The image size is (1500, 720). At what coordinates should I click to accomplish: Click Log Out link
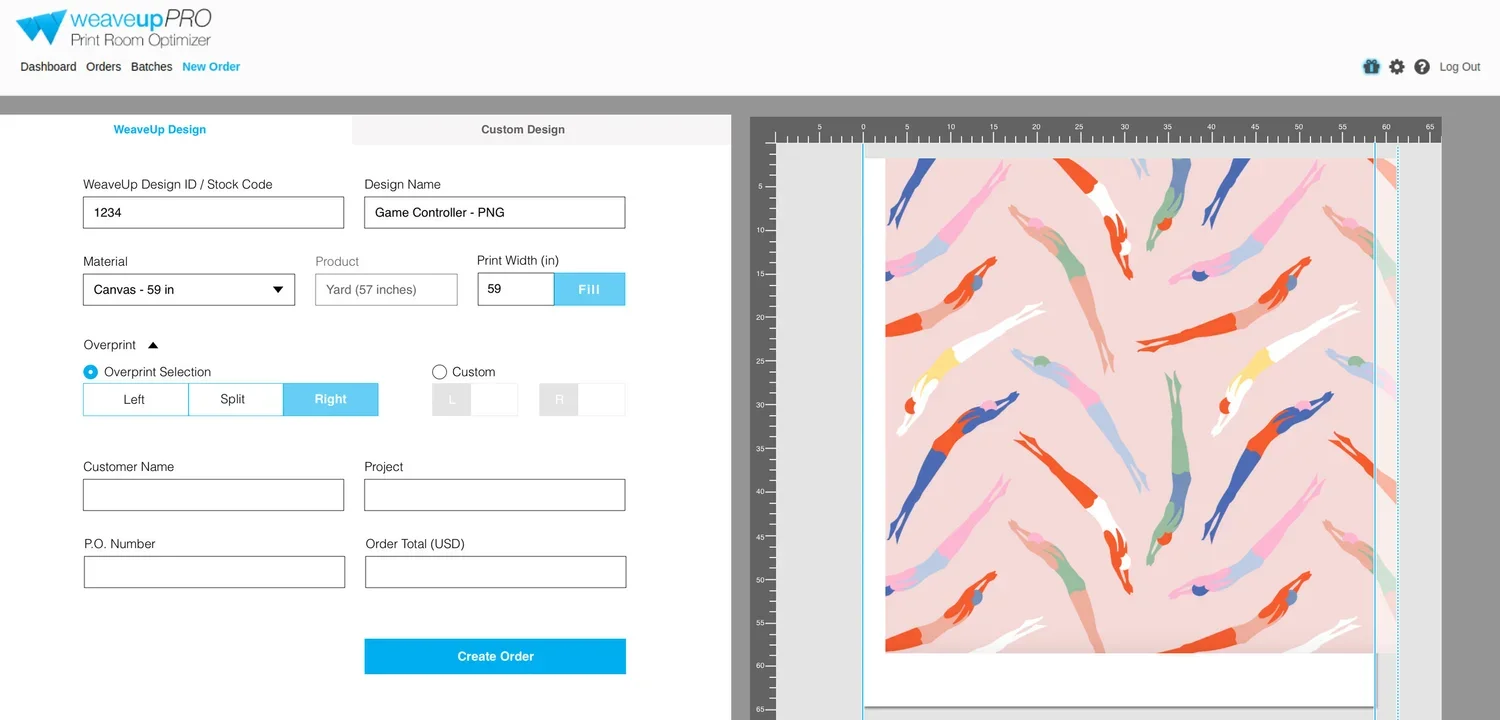[1460, 67]
